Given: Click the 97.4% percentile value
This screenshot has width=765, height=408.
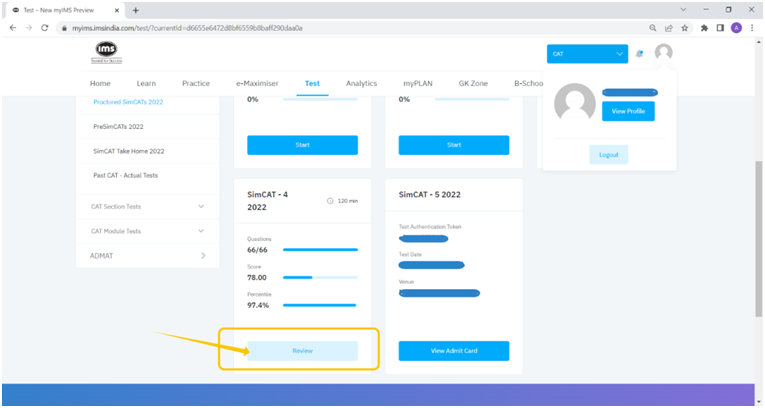Looking at the screenshot, I should tap(258, 305).
